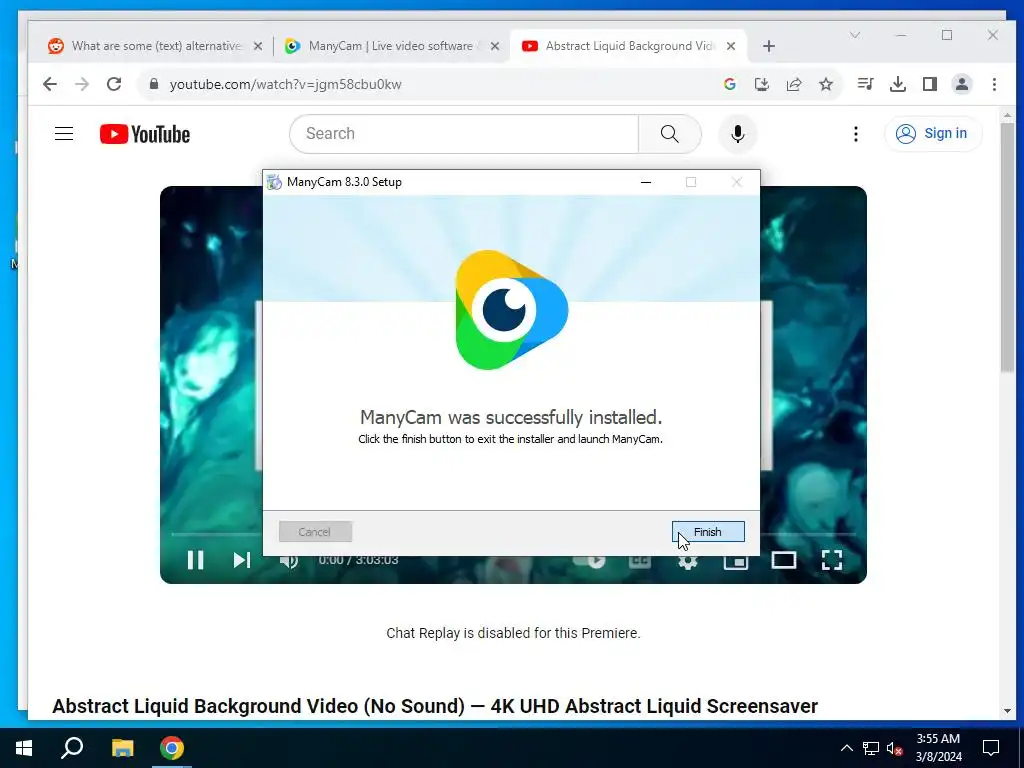
Task: Open network status tray icon
Action: (x=871, y=748)
